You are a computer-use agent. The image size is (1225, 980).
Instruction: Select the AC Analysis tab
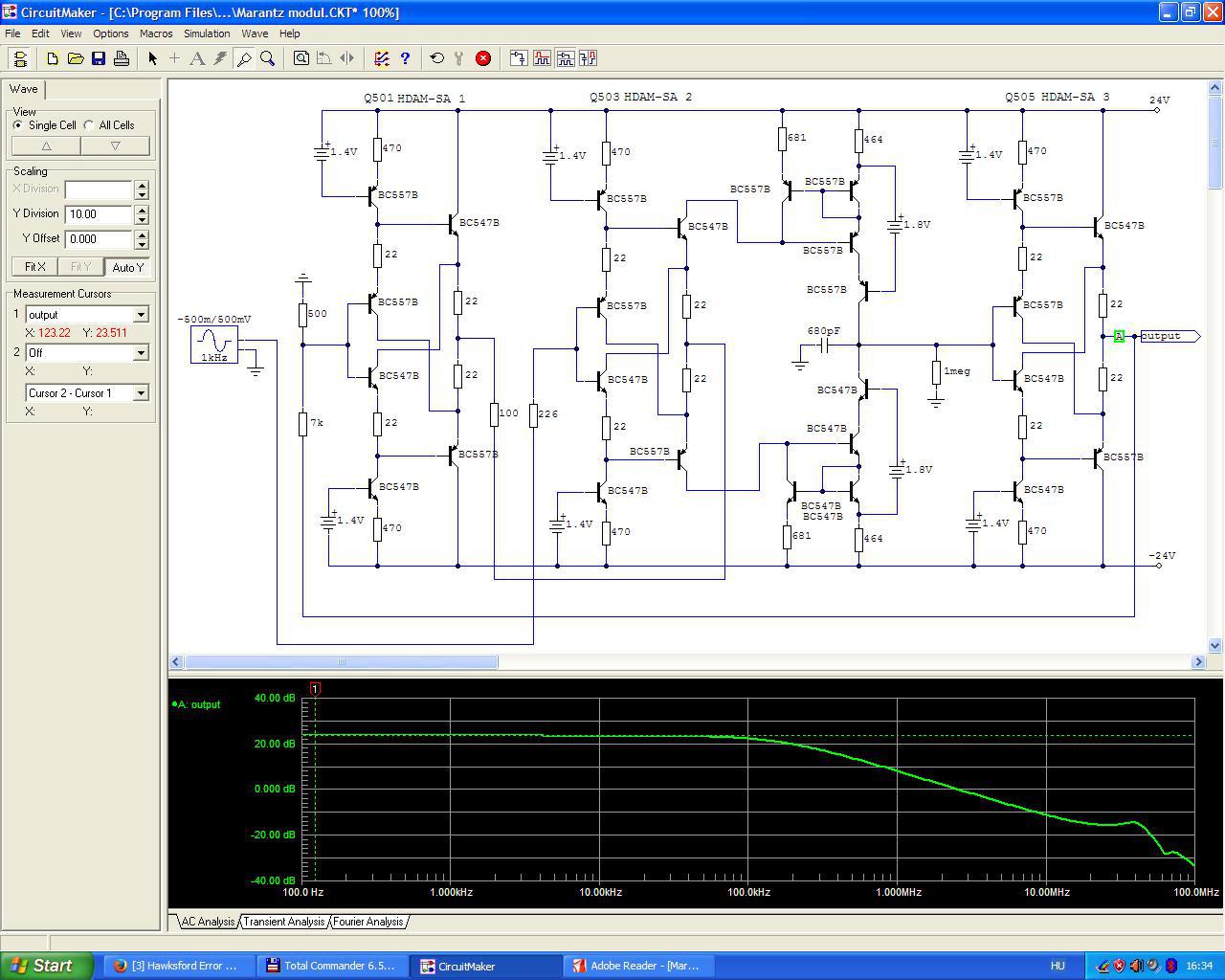point(208,922)
